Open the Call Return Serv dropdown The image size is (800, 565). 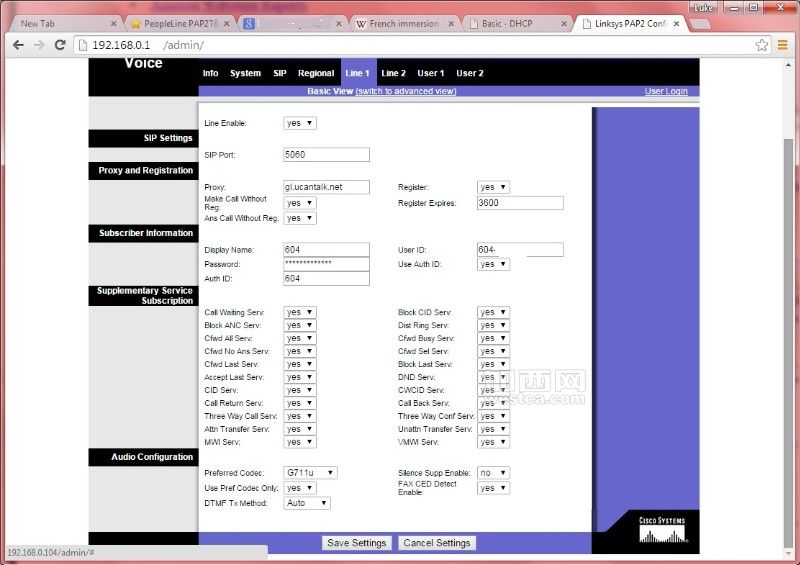coord(299,403)
